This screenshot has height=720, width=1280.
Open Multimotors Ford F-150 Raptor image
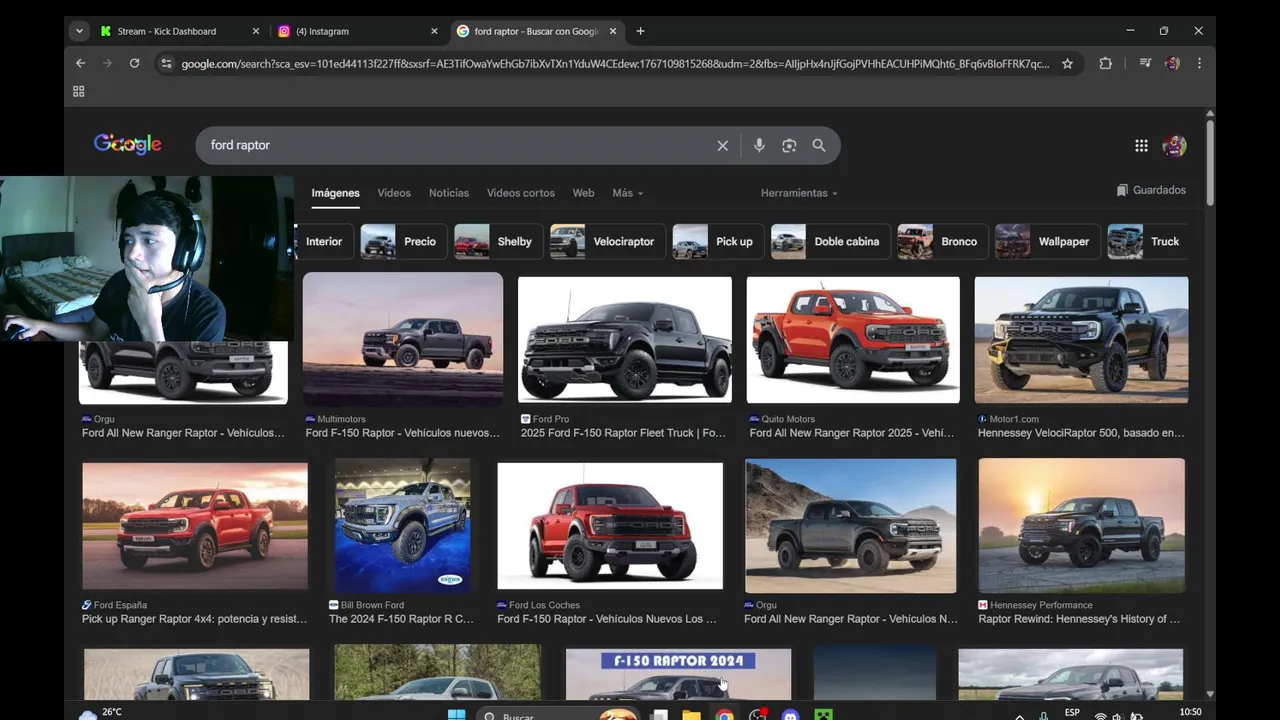click(403, 339)
